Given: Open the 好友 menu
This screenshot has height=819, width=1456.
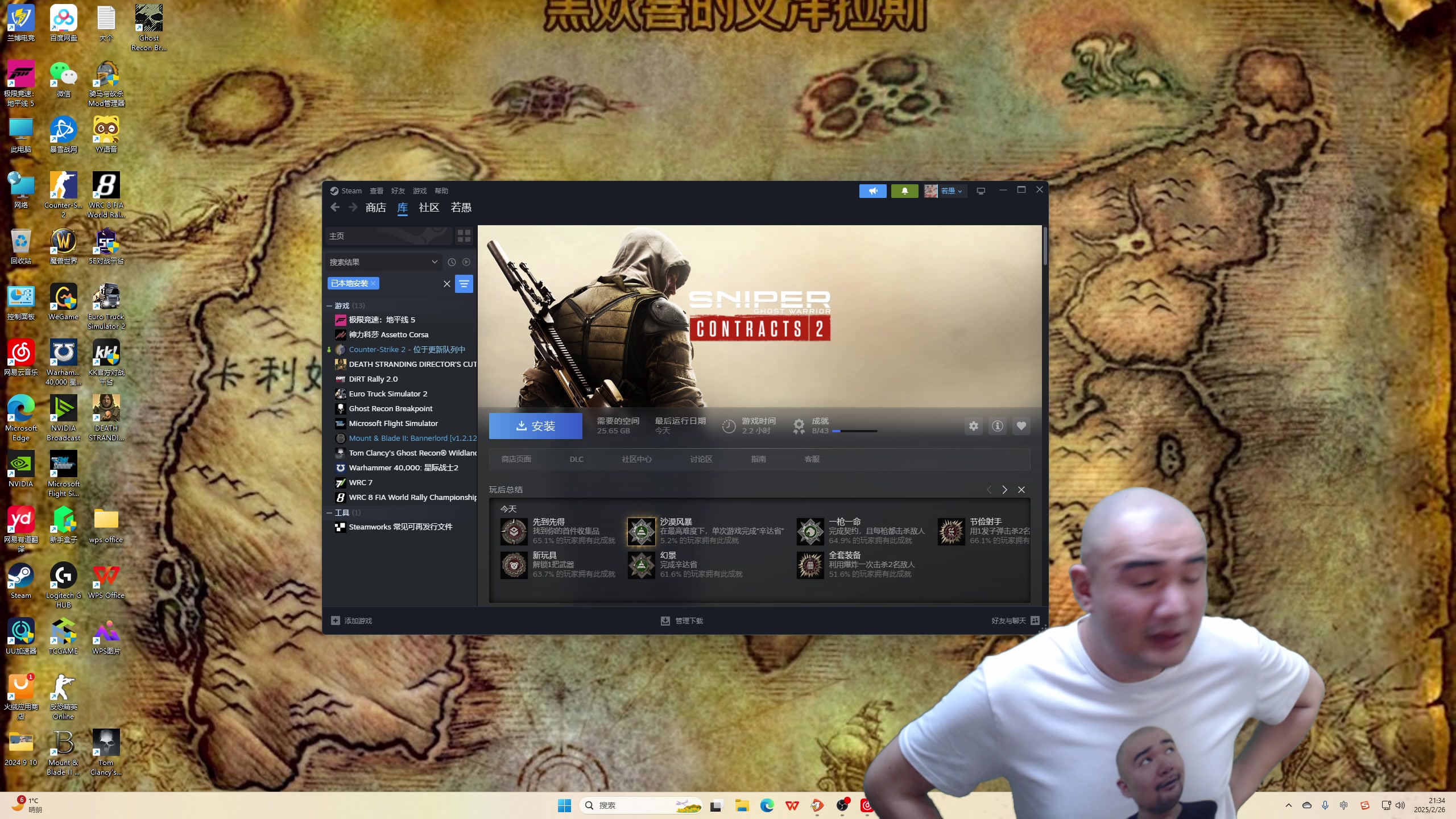Looking at the screenshot, I should coord(398,191).
